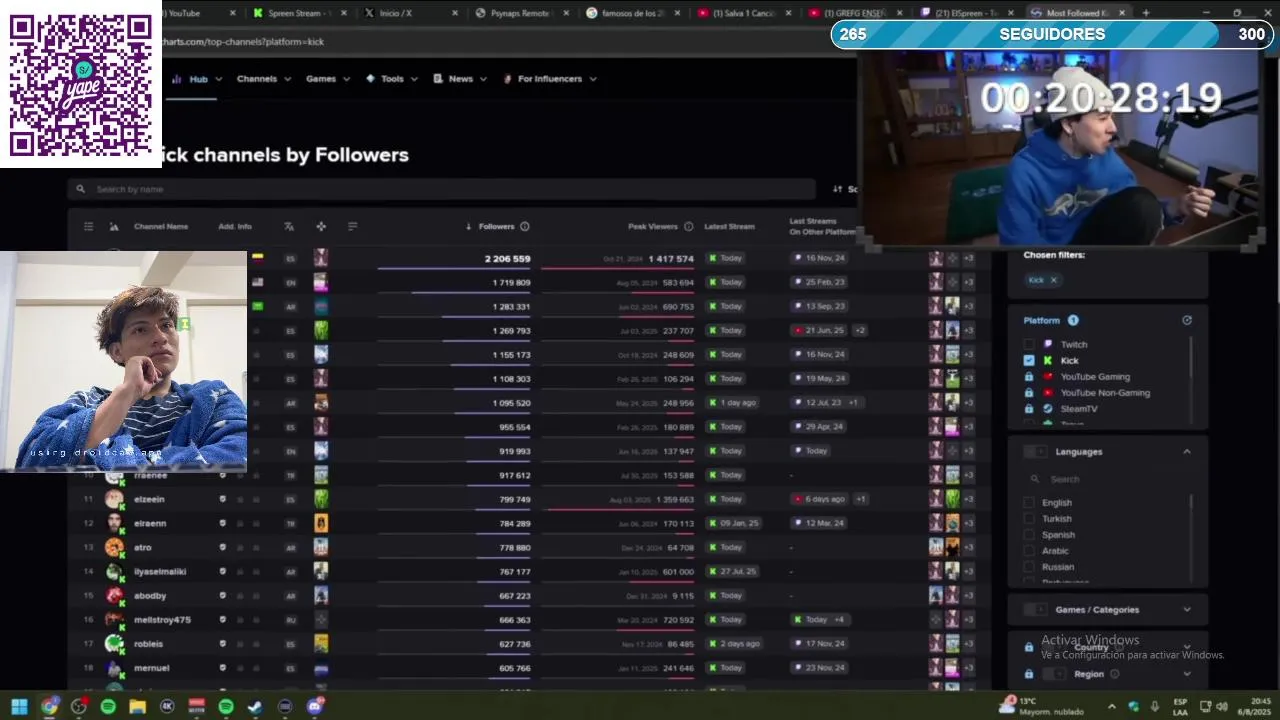The height and width of the screenshot is (720, 1280).
Task: Click the games column icon in the table header
Action: [x=321, y=227]
